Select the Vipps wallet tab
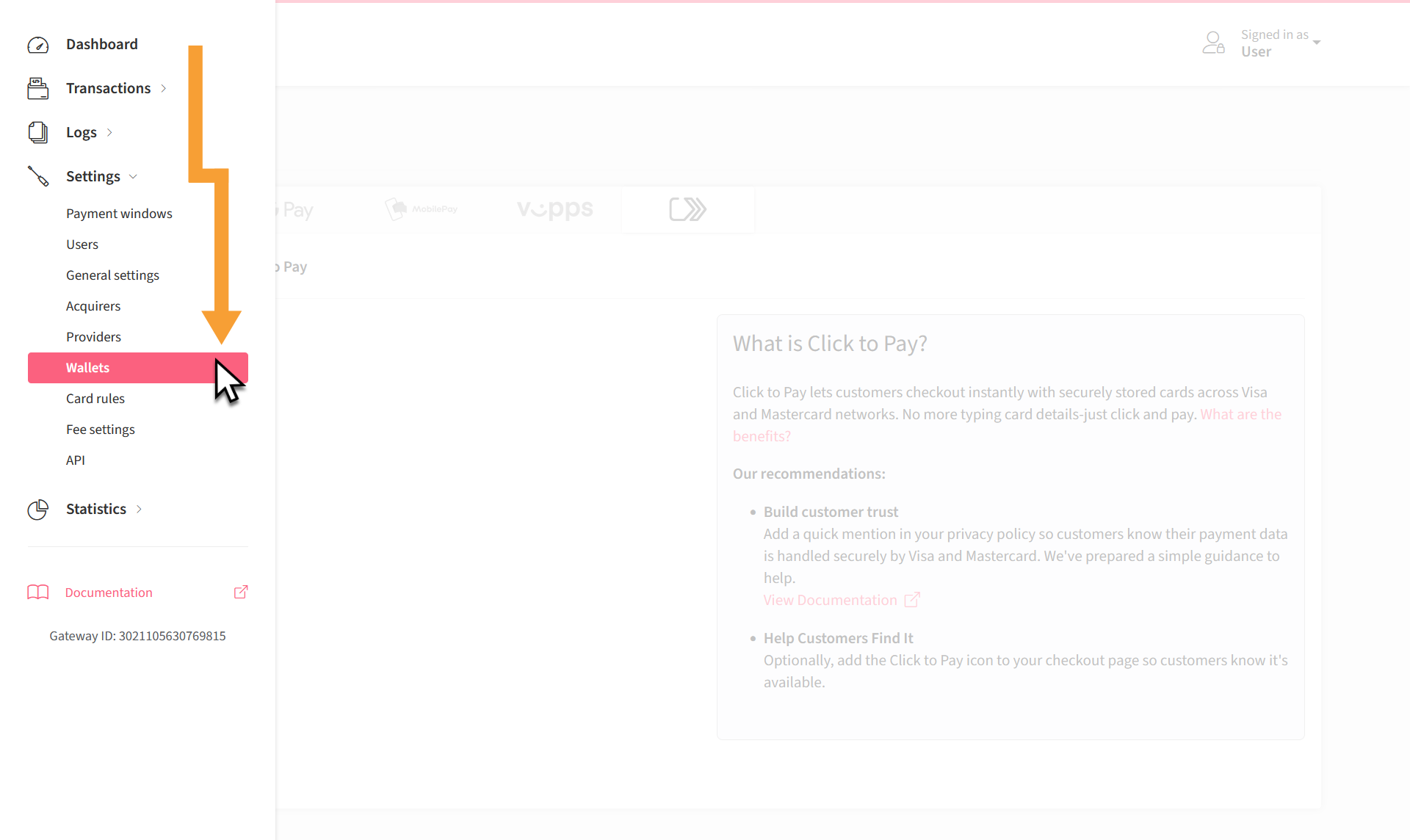The width and height of the screenshot is (1410, 840). pos(554,209)
